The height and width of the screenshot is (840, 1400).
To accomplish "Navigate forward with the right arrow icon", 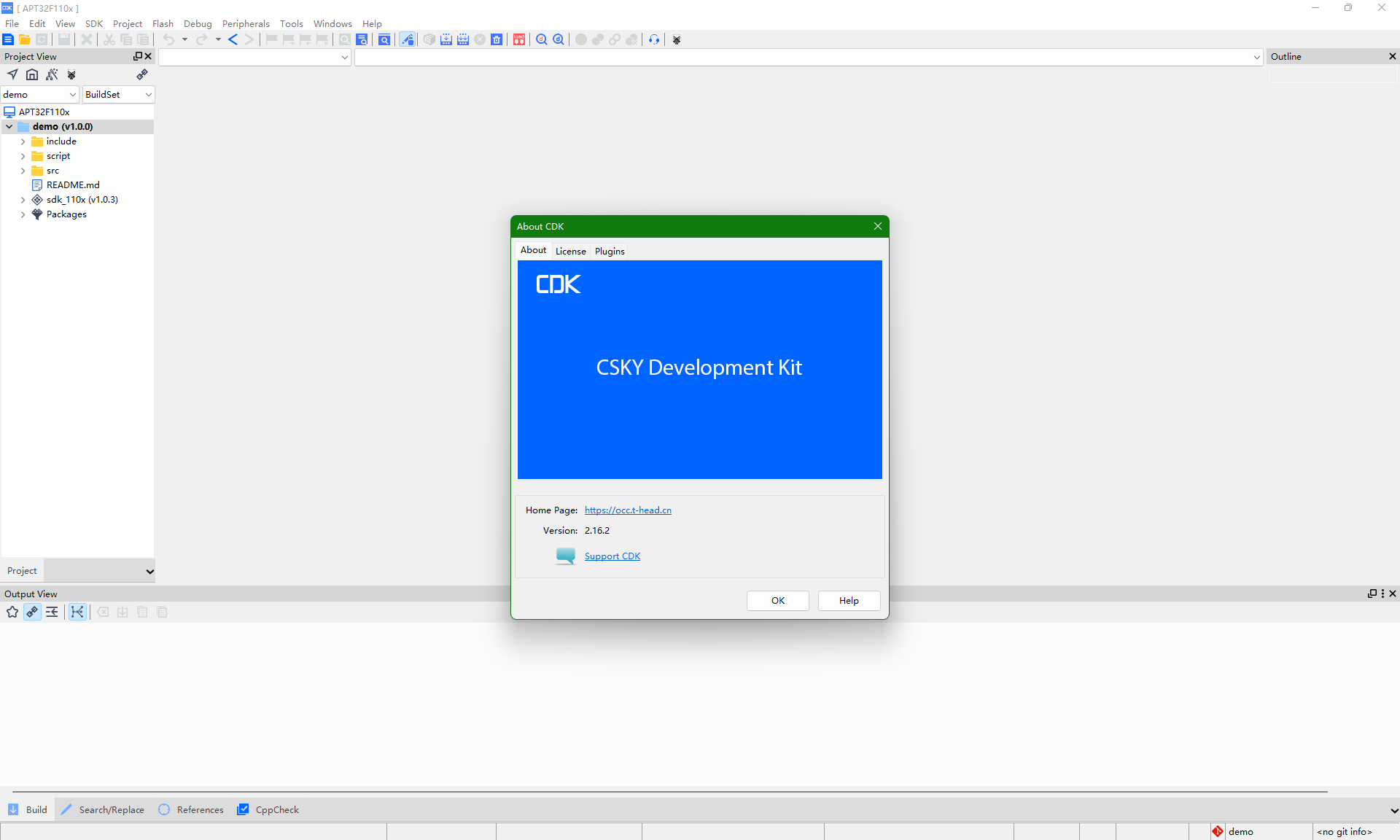I will pos(249,39).
